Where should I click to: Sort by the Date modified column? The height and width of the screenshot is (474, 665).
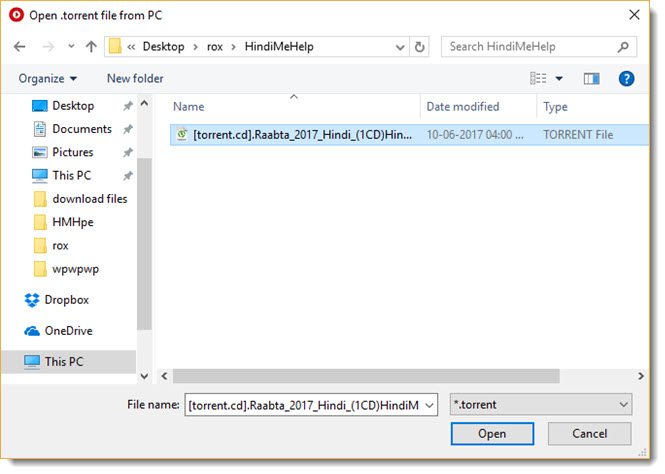(x=463, y=107)
